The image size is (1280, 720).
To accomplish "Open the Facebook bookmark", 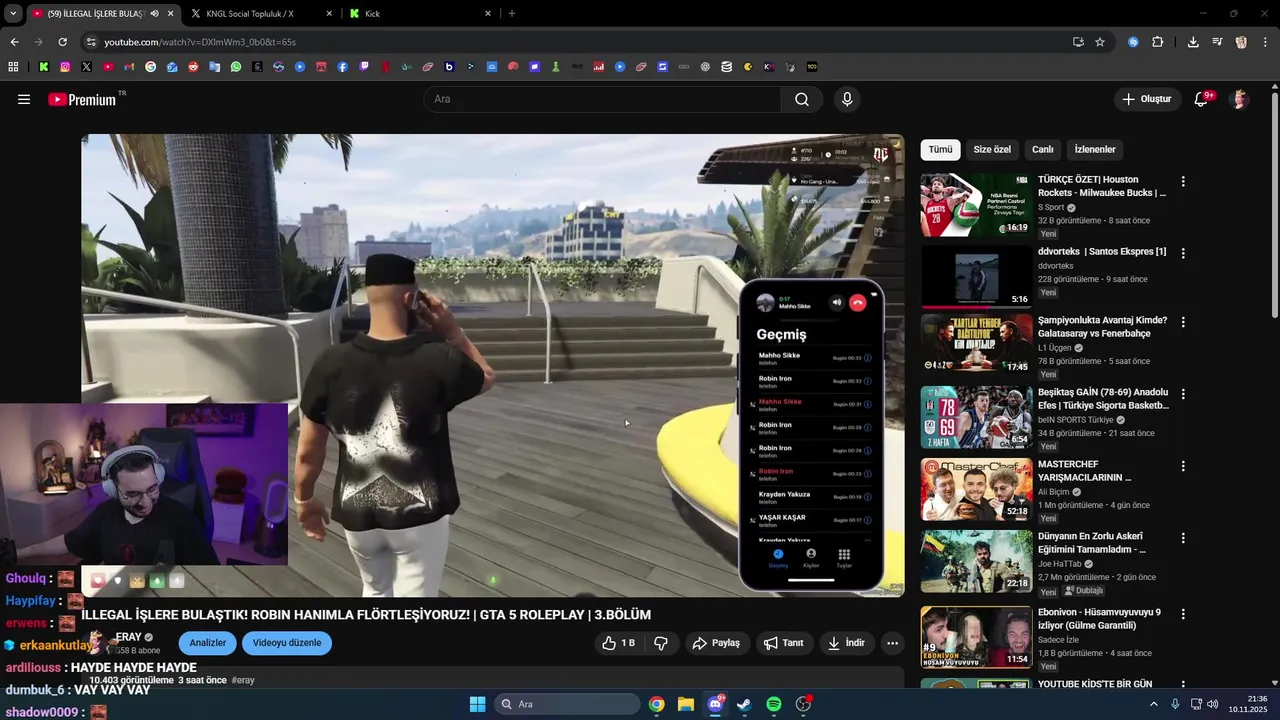I will tap(343, 67).
